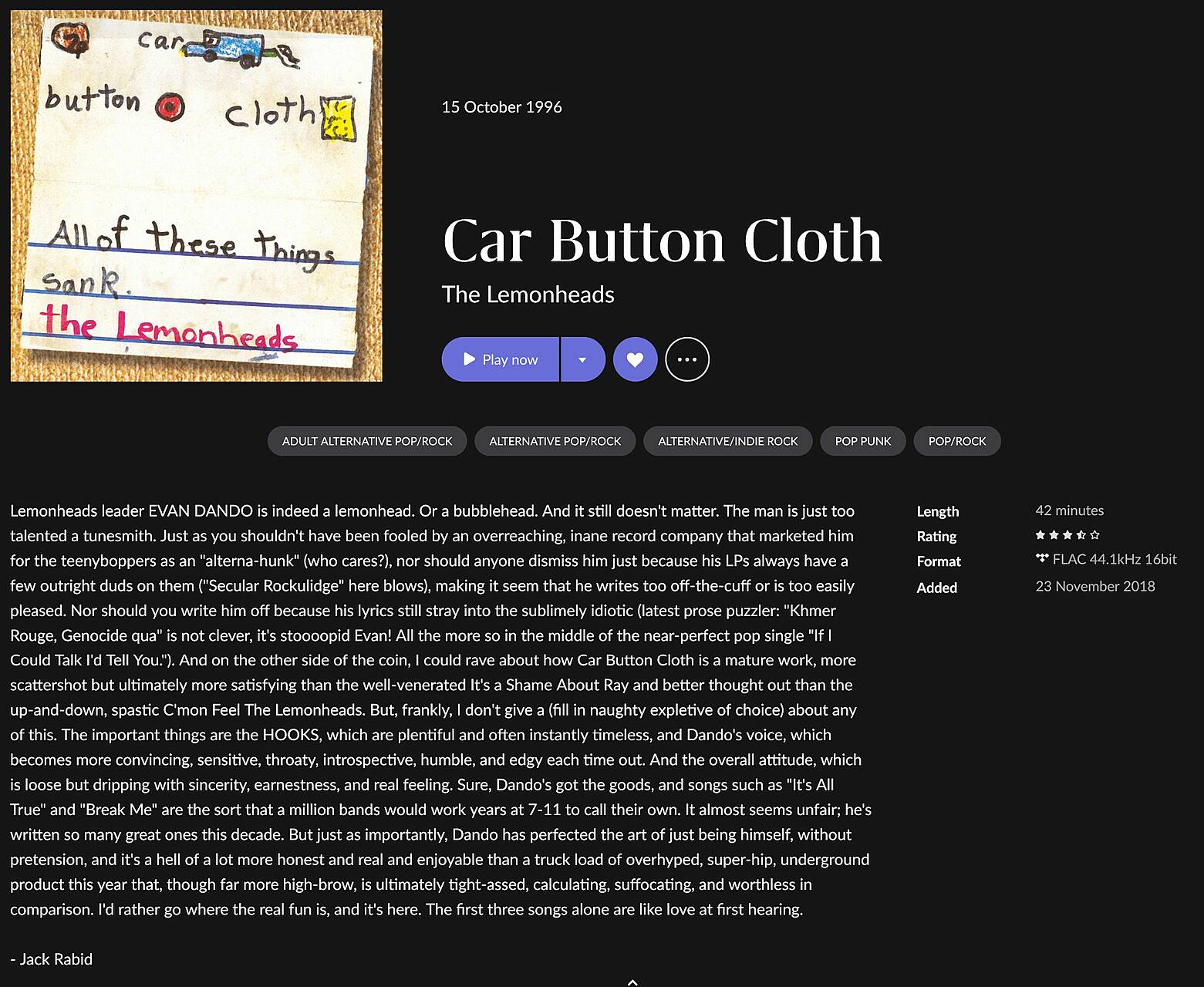Click the Tidal icon beside FLAC format
The height and width of the screenshot is (987, 1204).
pyautogui.click(x=1042, y=558)
